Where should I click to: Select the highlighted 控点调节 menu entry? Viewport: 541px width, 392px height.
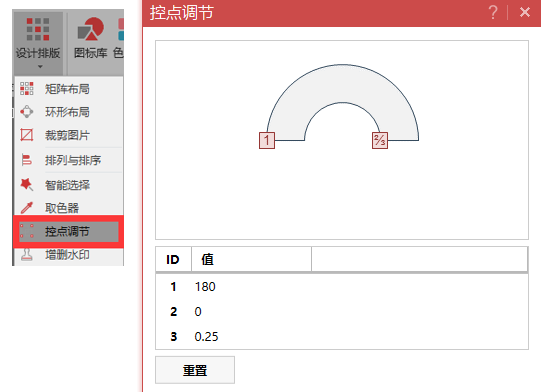tap(68, 232)
